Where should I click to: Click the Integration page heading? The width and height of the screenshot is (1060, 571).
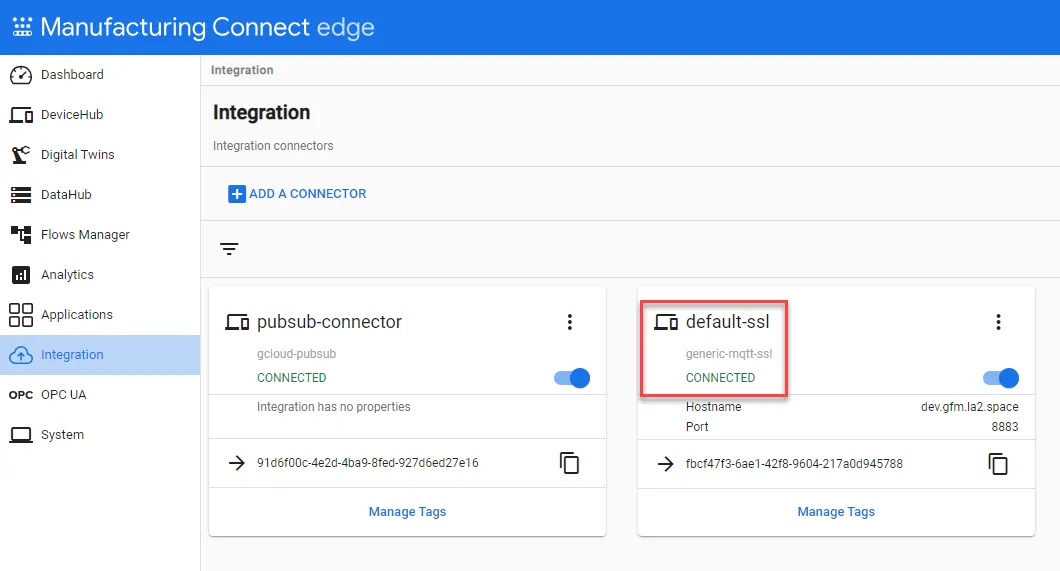point(262,112)
